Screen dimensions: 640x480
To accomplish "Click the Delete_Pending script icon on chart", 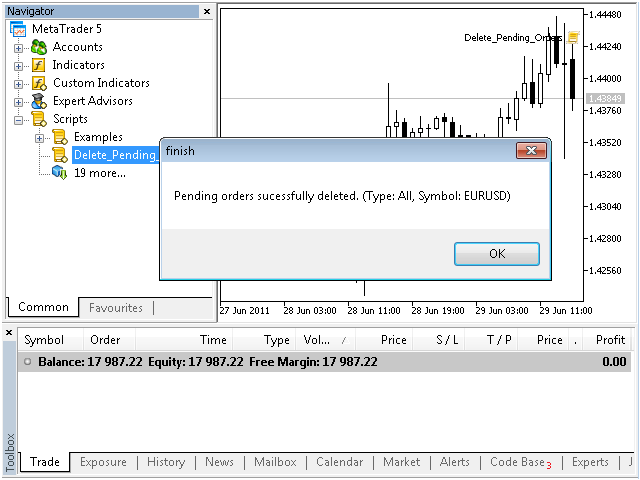I will (x=573, y=37).
